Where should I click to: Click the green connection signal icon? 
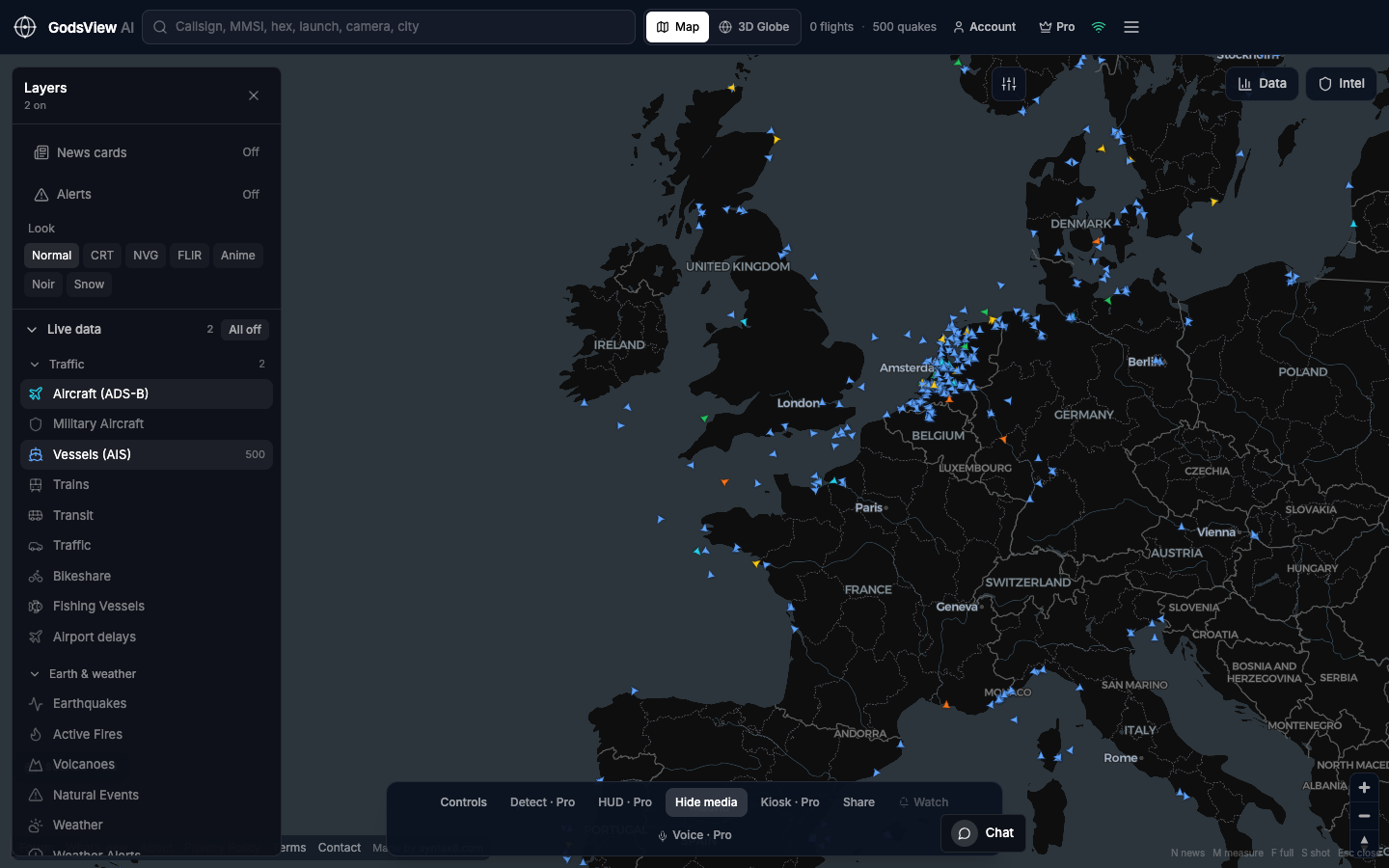[1099, 27]
